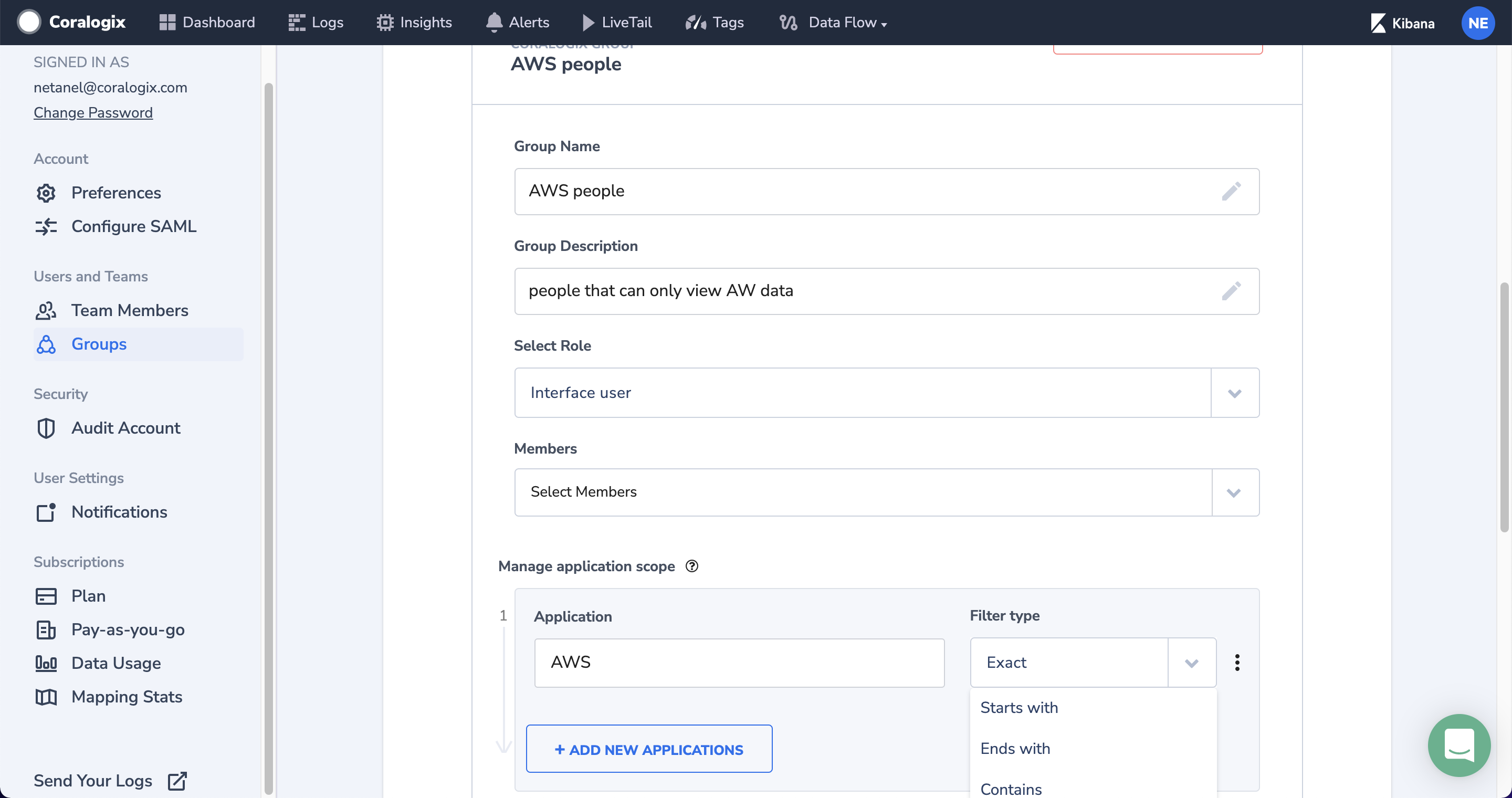Open LiveTail in the navbar
1512x798 pixels.
(x=616, y=22)
